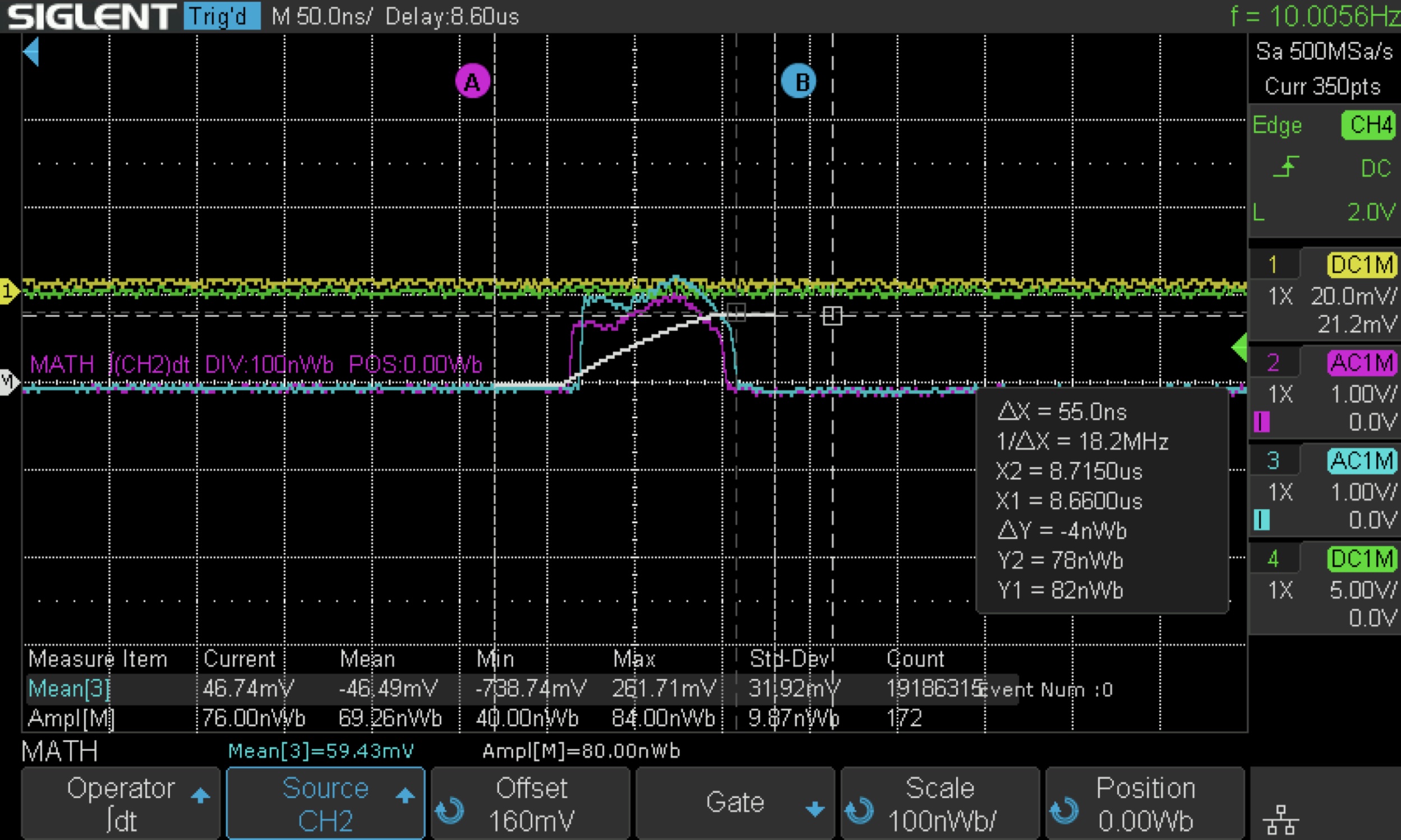The height and width of the screenshot is (840, 1401).
Task: Select the Mean[3] measurement row
Action: (x=69, y=689)
